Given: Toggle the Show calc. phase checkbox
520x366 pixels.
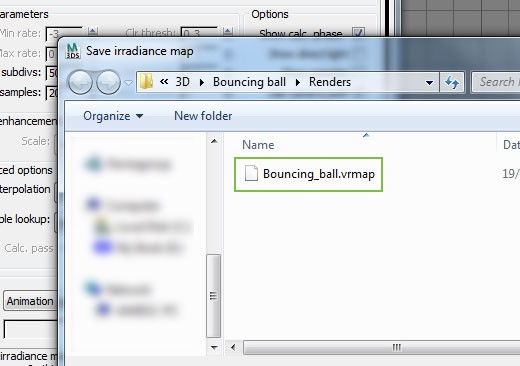Looking at the screenshot, I should coord(358,33).
